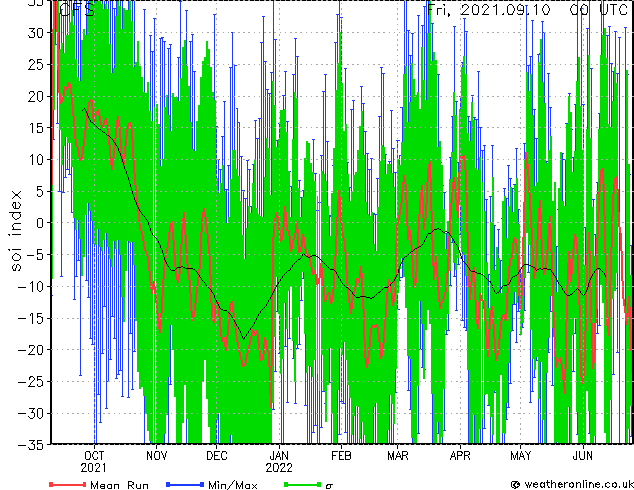634x490 pixels.
Task: Click the red Mean Run legend line
Action: (x=67, y=484)
